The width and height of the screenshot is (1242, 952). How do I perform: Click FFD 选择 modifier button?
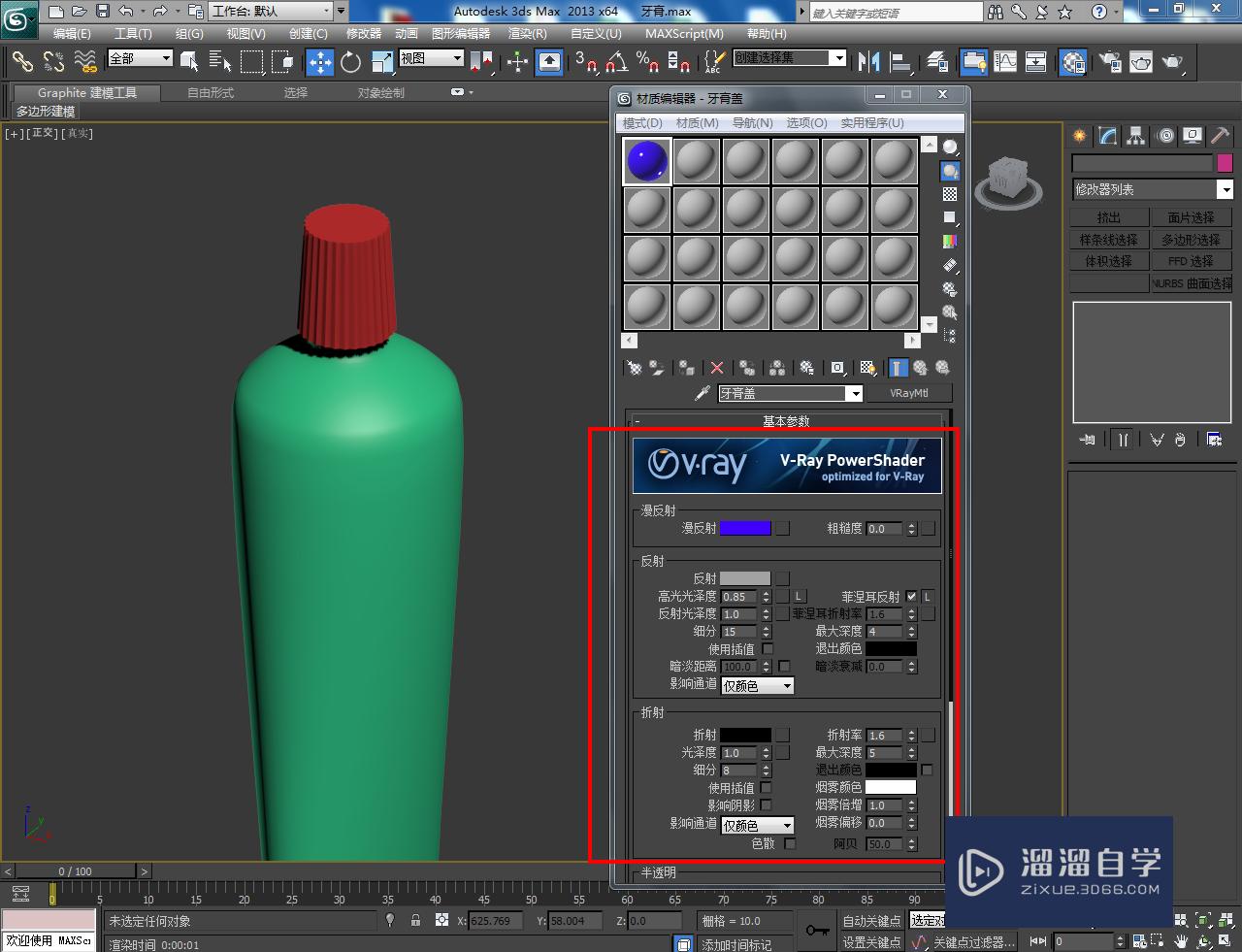1192,261
